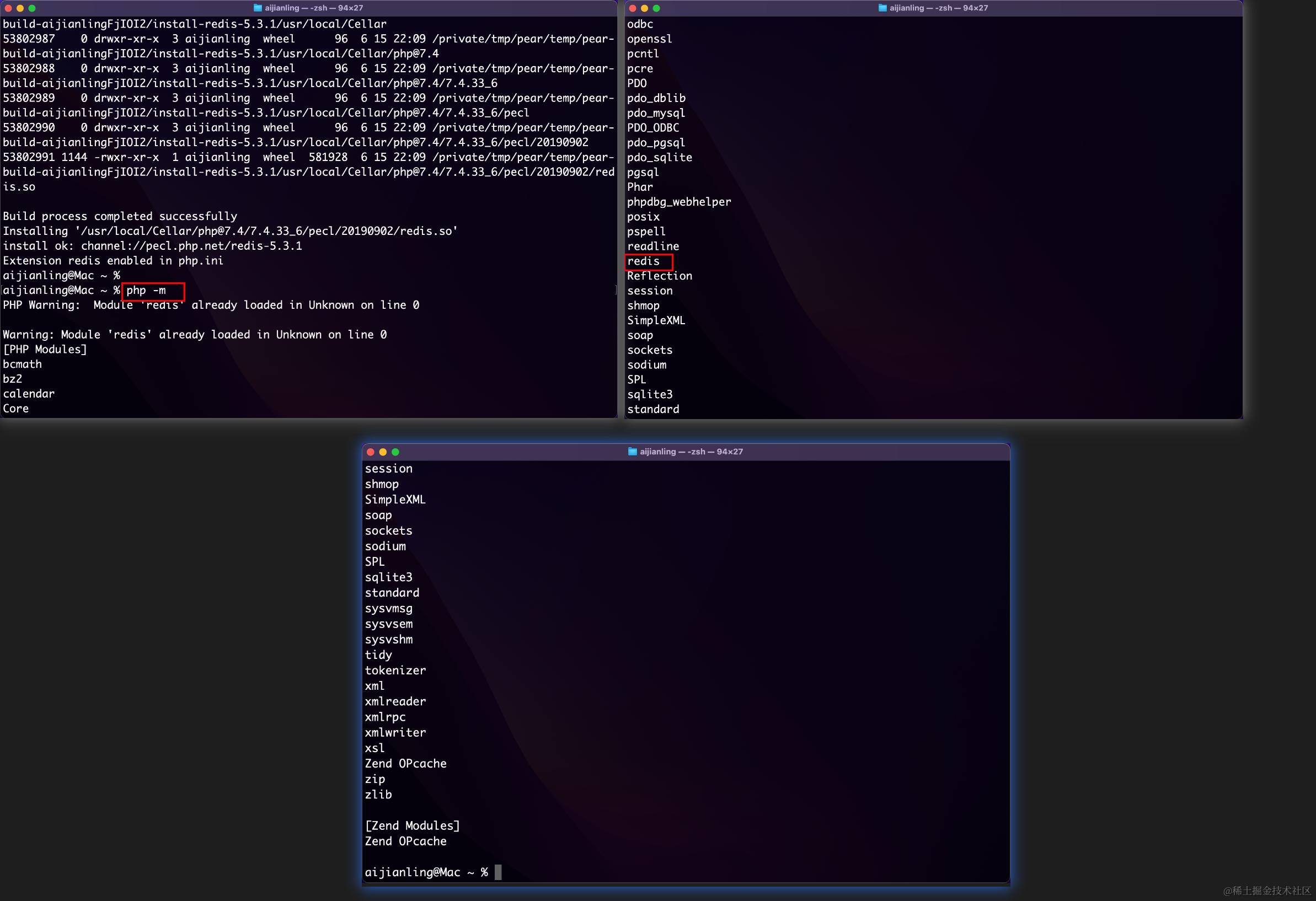Click the cursor at the bottom terminal prompt

click(x=497, y=872)
